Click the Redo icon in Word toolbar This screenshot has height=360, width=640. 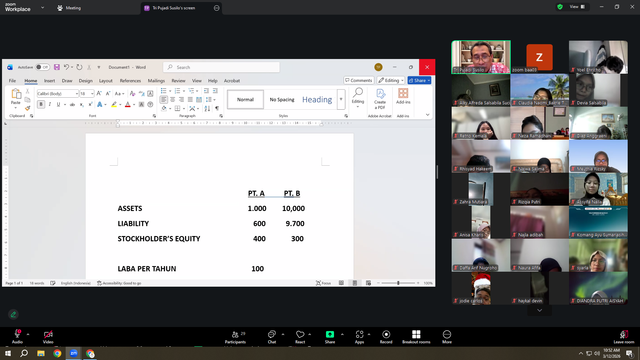tap(79, 67)
